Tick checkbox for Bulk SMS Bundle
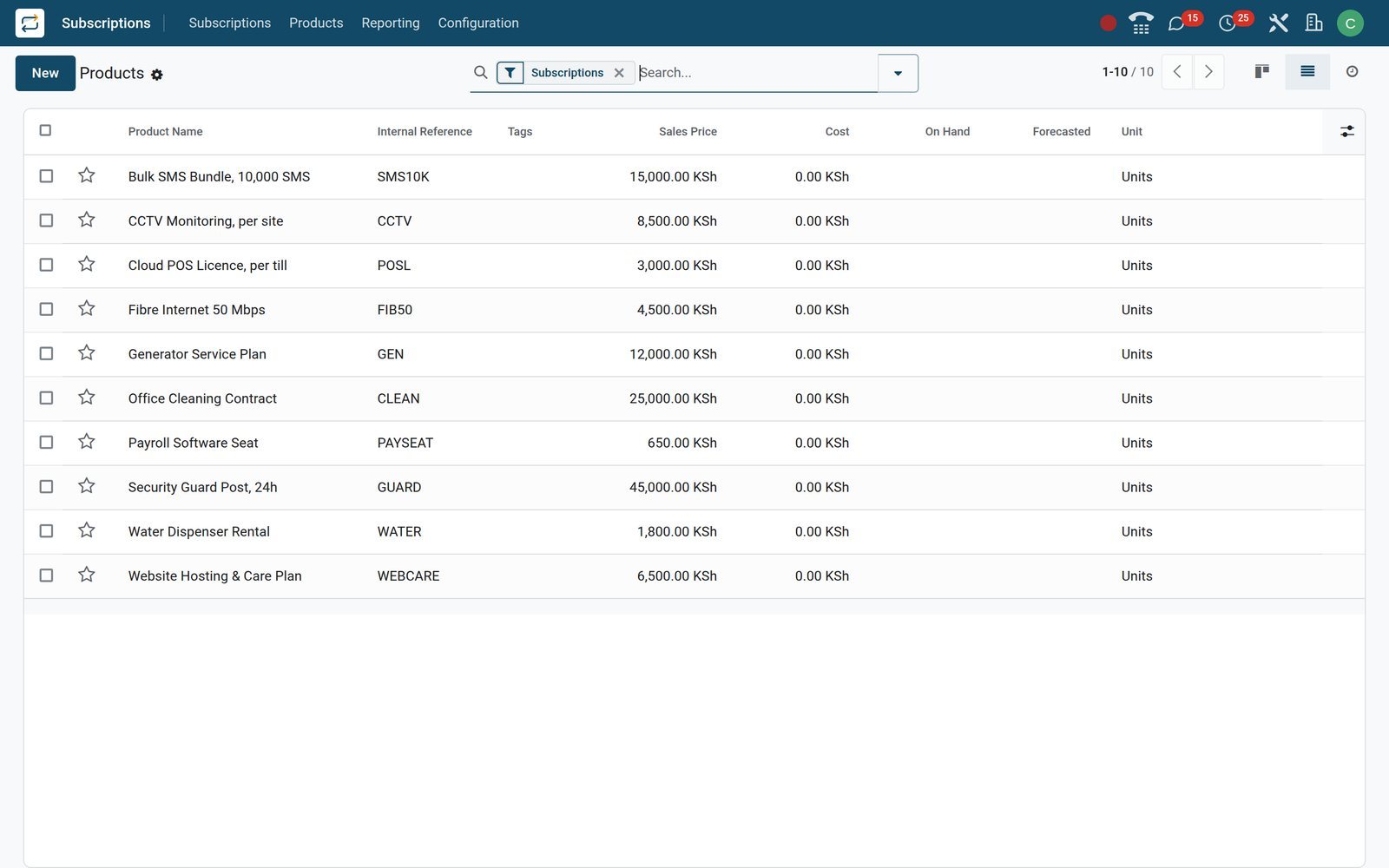 pyautogui.click(x=46, y=176)
